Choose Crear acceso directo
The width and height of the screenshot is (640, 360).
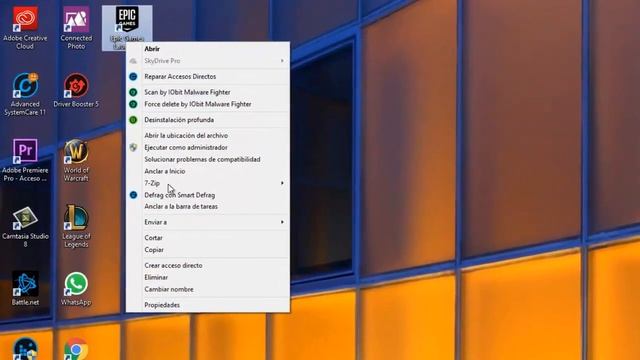click(x=208, y=265)
